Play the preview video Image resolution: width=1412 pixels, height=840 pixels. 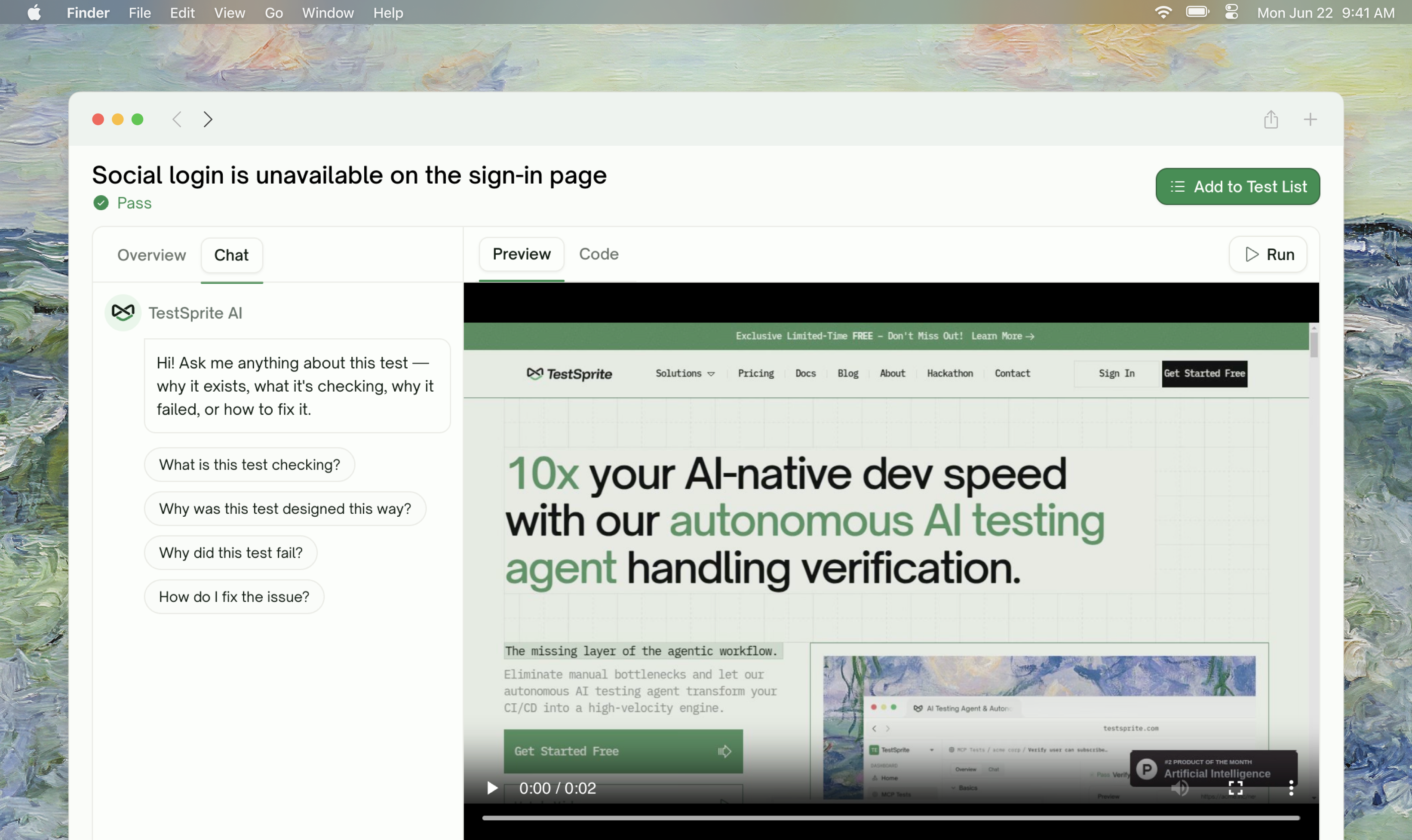pyautogui.click(x=492, y=788)
